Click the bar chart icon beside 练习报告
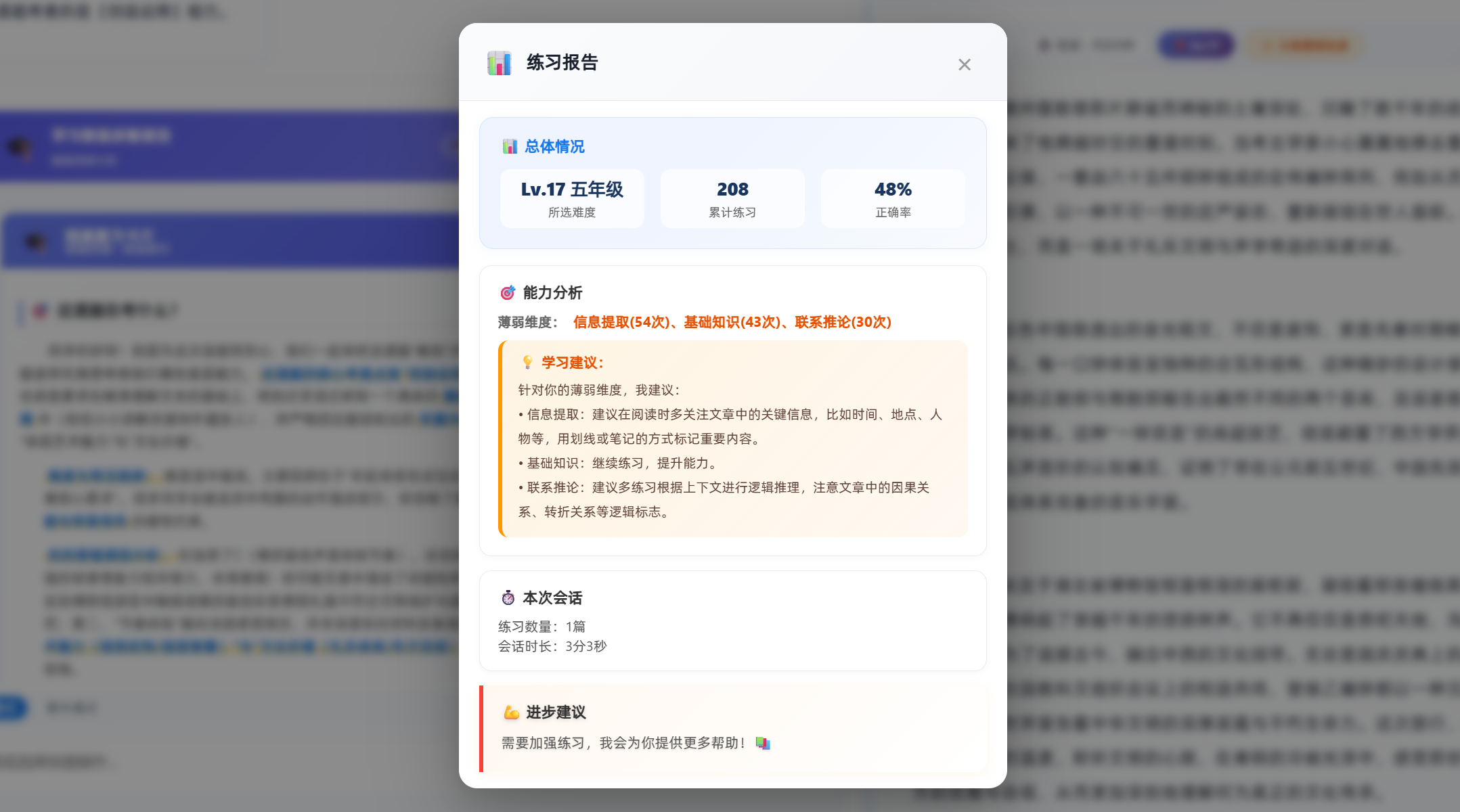 500,63
